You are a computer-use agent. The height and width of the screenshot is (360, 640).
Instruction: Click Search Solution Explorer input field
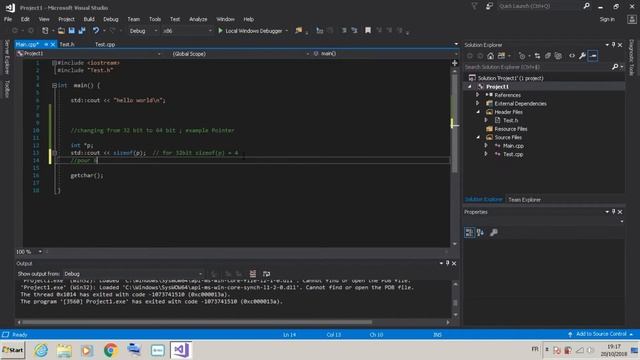537,67
